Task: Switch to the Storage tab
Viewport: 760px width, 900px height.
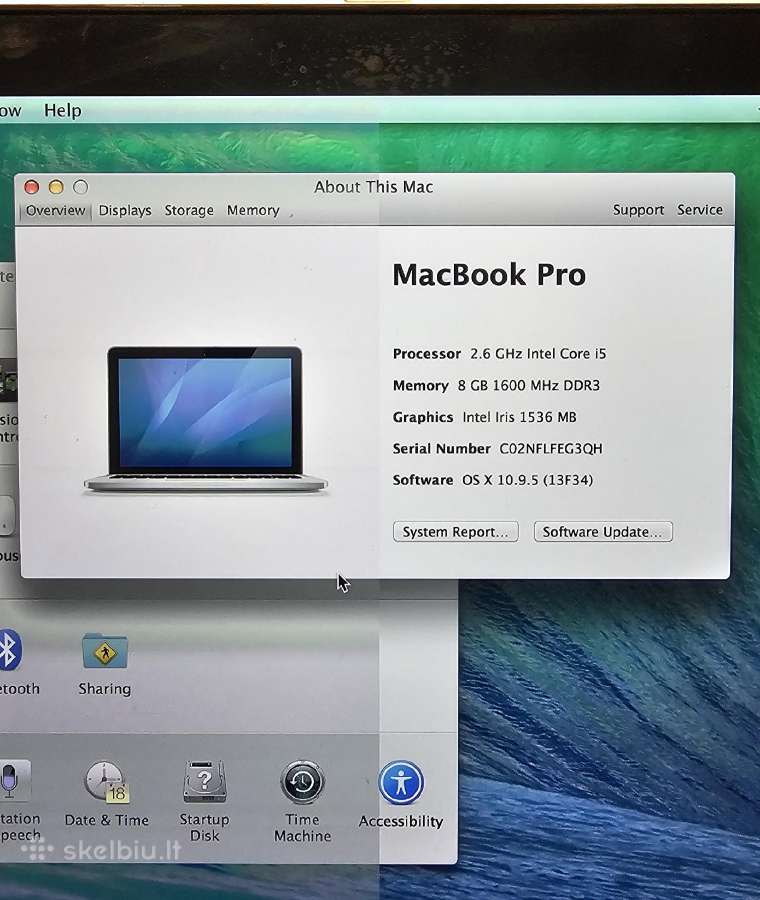Action: [x=189, y=211]
